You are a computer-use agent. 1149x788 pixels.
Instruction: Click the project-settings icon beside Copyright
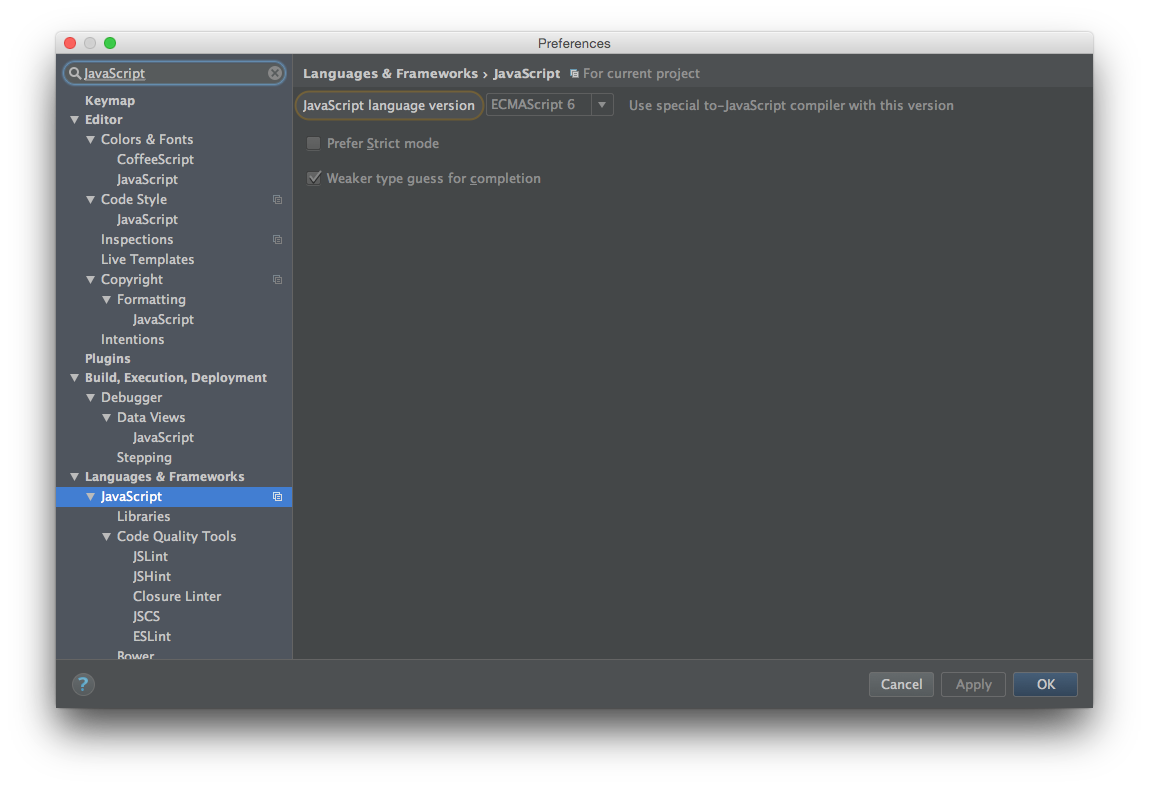(277, 279)
